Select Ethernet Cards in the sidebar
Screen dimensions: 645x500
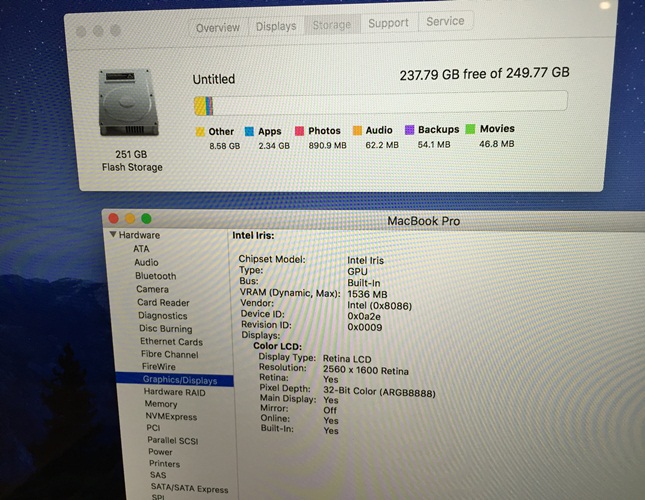click(171, 342)
